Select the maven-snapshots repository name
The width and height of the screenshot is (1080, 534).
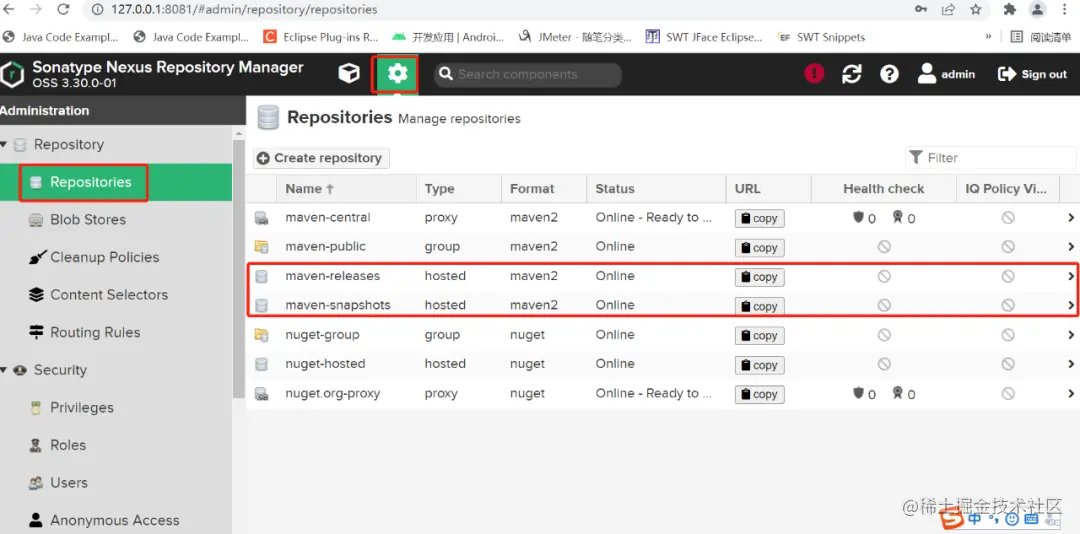(x=338, y=305)
